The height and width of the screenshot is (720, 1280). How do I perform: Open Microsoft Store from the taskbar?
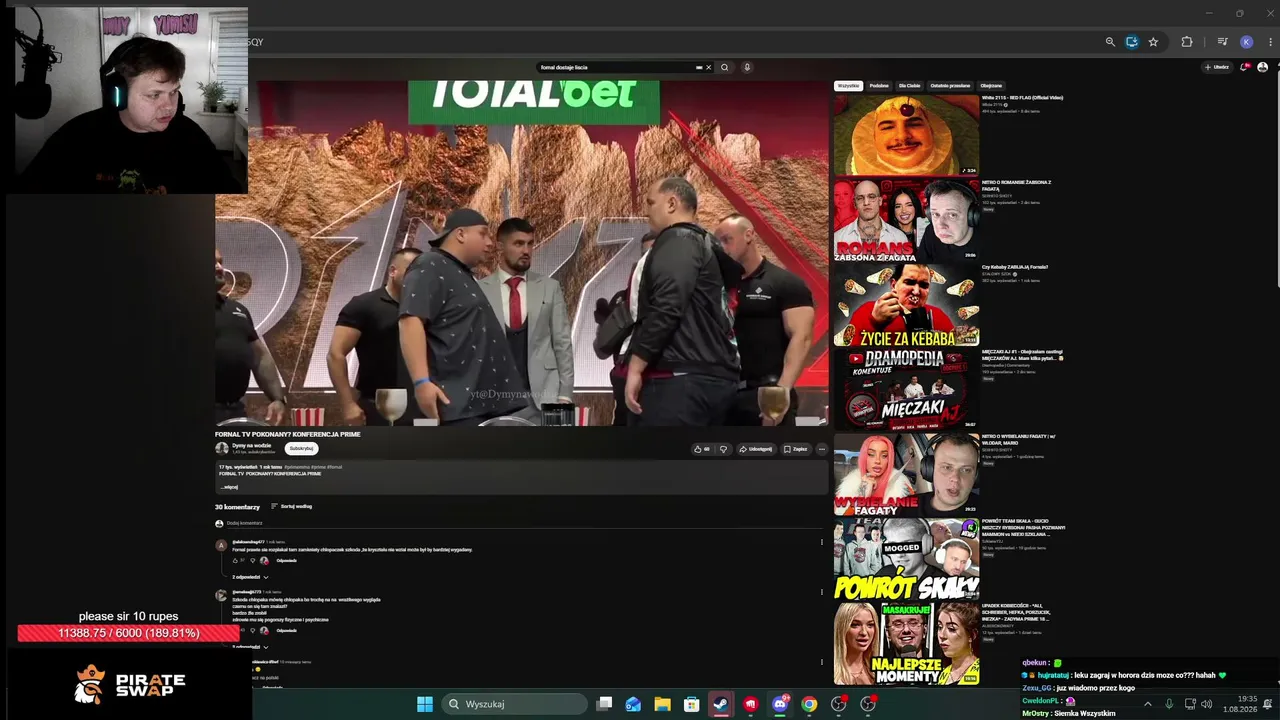click(x=691, y=704)
